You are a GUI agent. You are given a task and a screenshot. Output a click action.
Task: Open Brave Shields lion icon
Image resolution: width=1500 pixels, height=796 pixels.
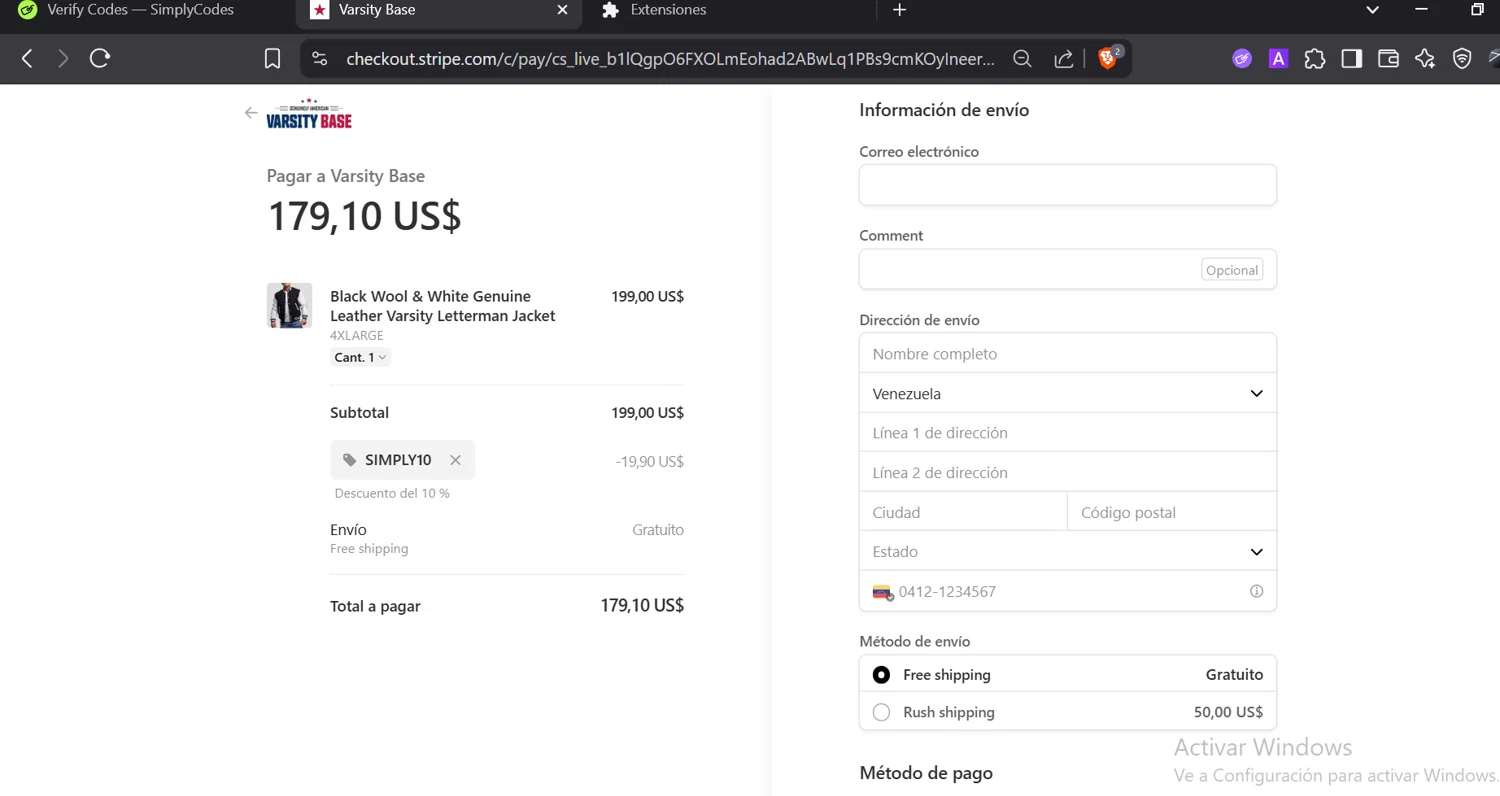pyautogui.click(x=1109, y=58)
